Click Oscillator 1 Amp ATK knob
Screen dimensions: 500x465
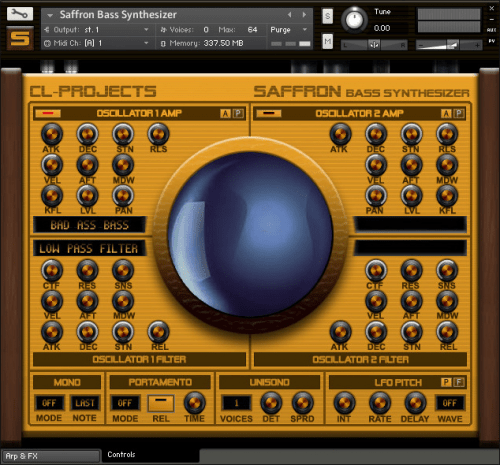coord(52,134)
